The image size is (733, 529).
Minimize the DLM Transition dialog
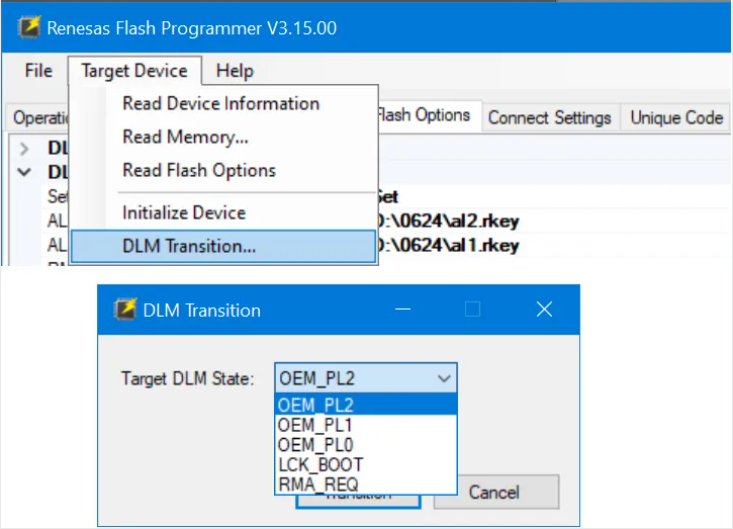(402, 309)
